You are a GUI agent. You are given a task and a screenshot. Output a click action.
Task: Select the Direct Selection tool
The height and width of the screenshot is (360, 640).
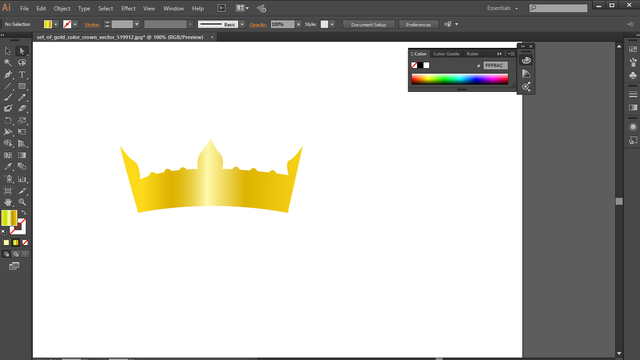pos(22,51)
